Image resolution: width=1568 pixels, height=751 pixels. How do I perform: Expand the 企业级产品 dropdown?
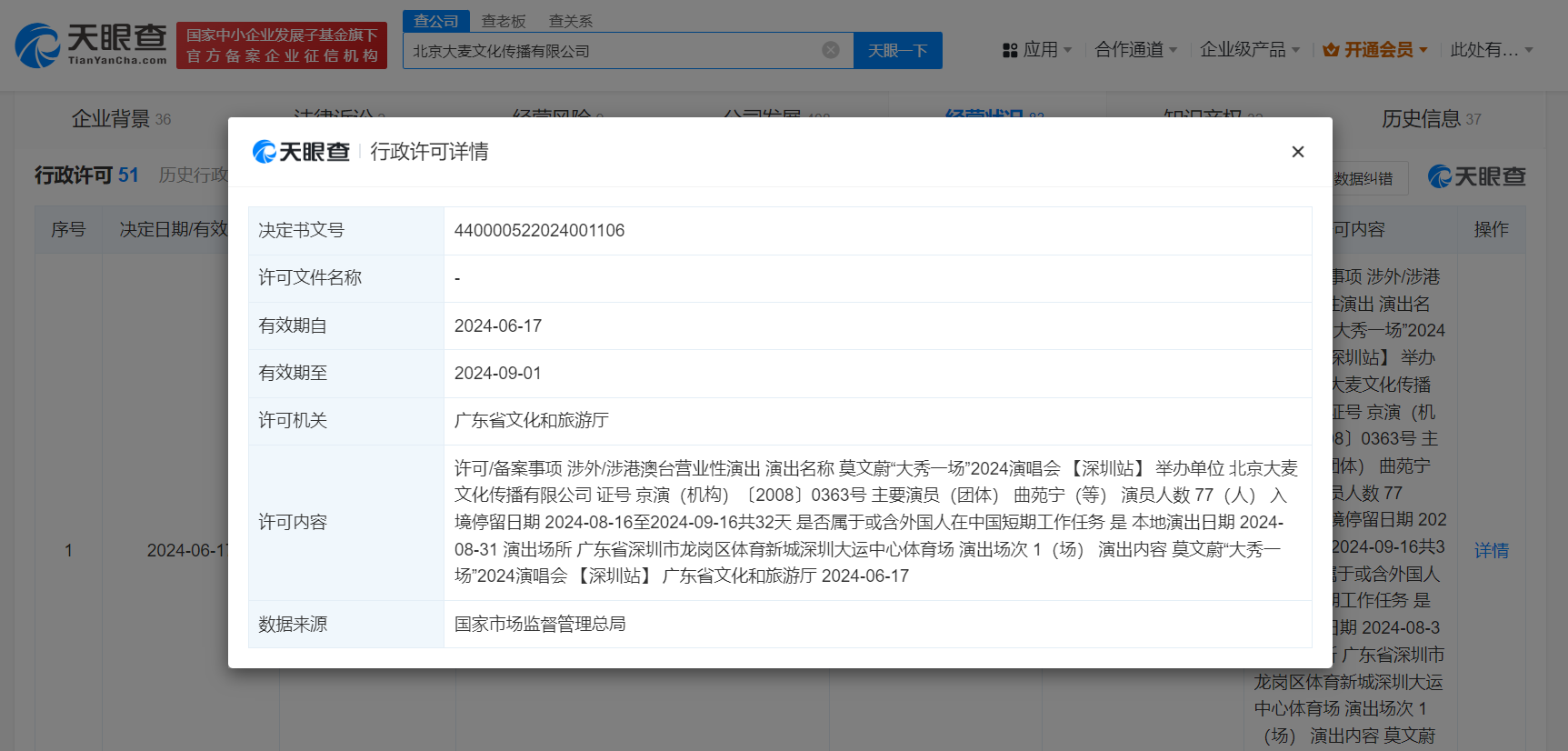point(1250,50)
